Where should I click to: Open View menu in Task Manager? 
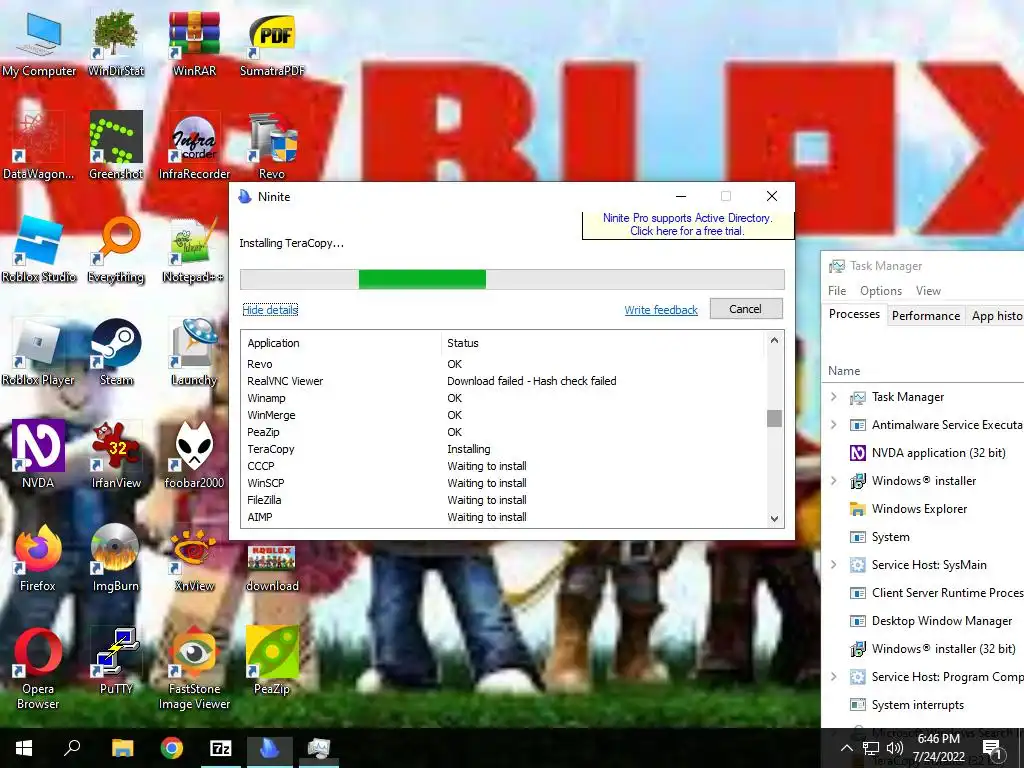pos(928,291)
